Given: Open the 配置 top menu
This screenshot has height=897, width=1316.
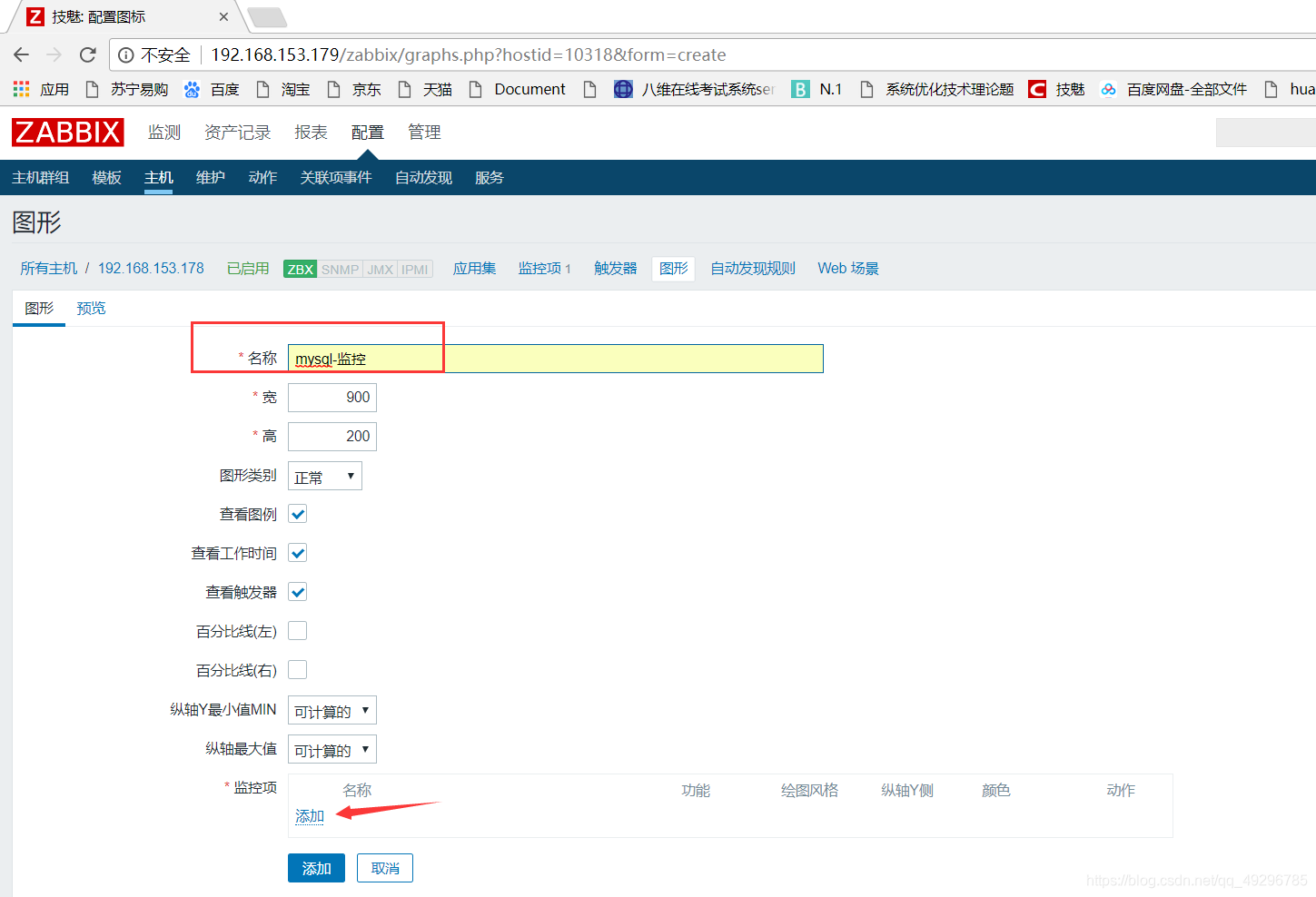Looking at the screenshot, I should 368,133.
